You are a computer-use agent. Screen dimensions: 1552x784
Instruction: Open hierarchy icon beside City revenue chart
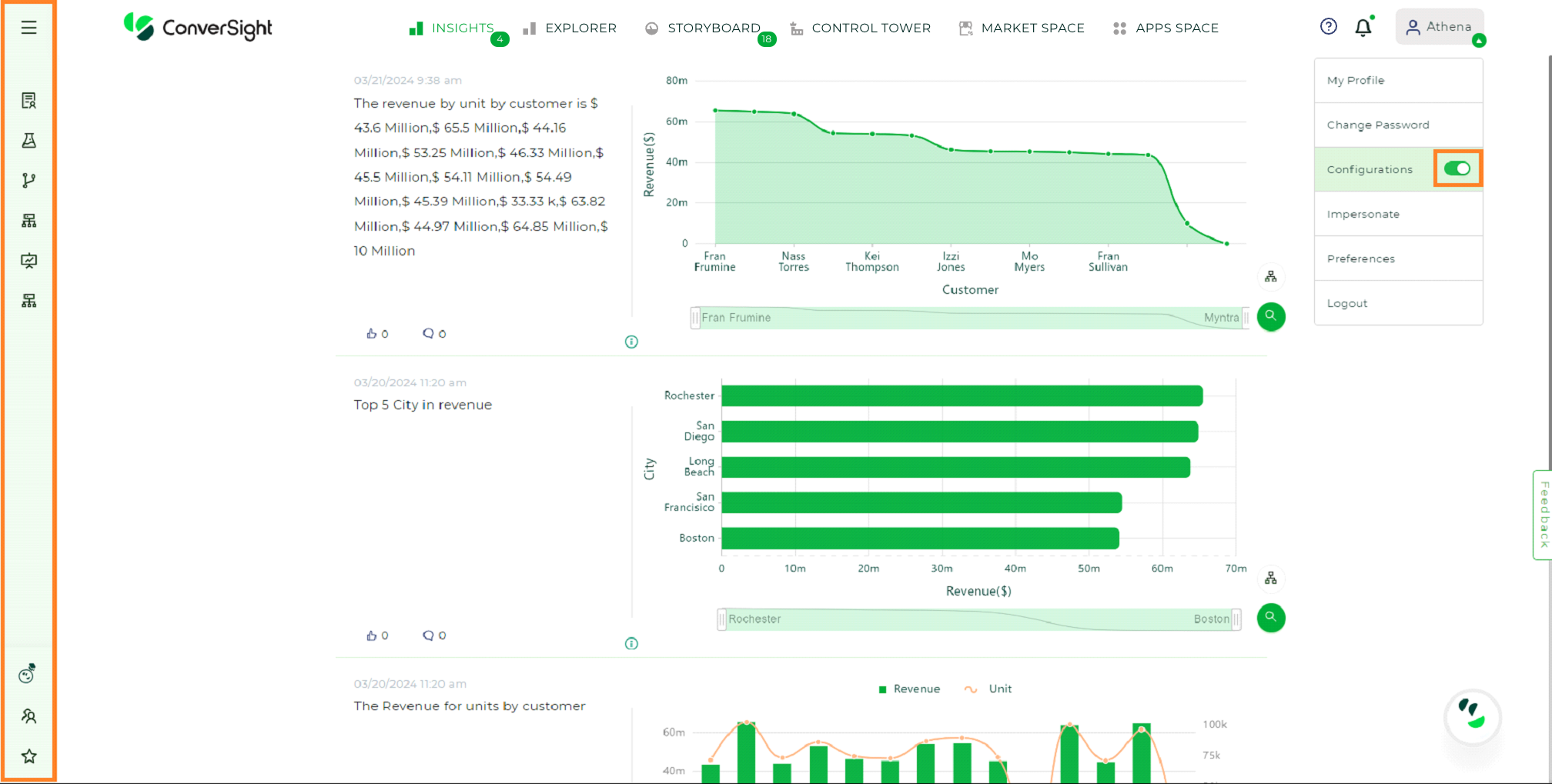(x=1270, y=578)
